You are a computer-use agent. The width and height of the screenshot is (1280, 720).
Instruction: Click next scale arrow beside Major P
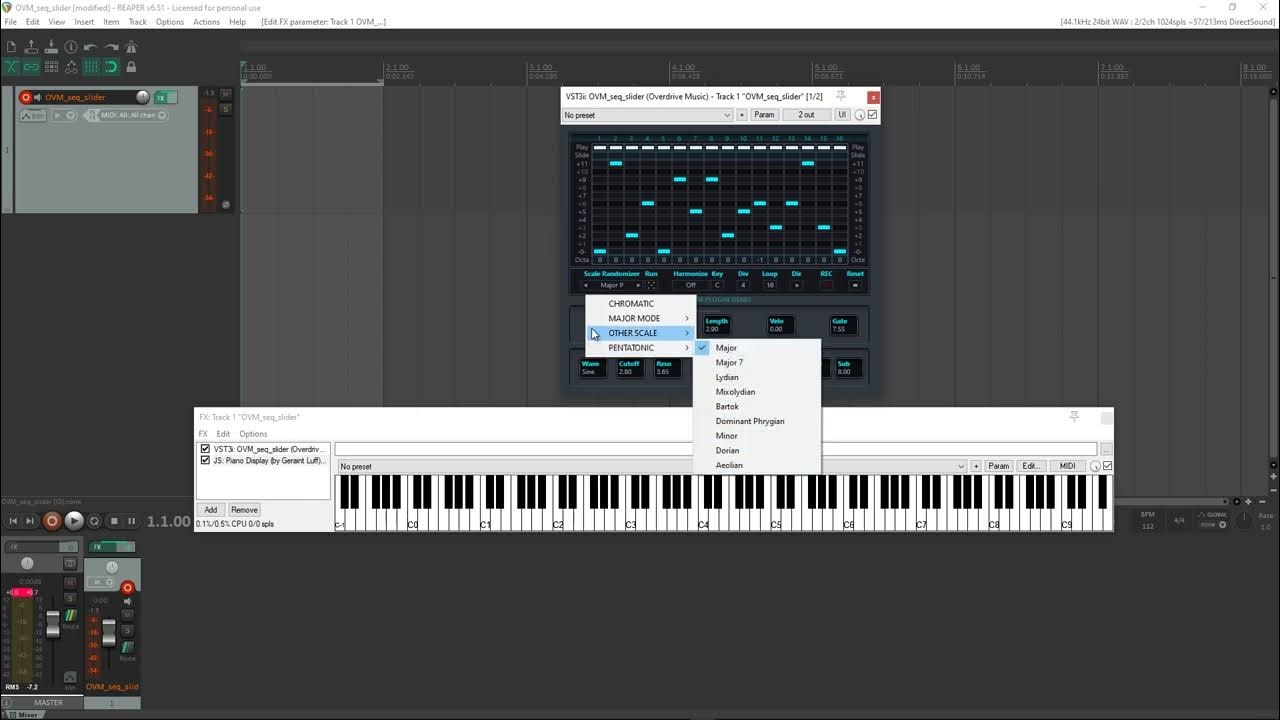click(637, 285)
